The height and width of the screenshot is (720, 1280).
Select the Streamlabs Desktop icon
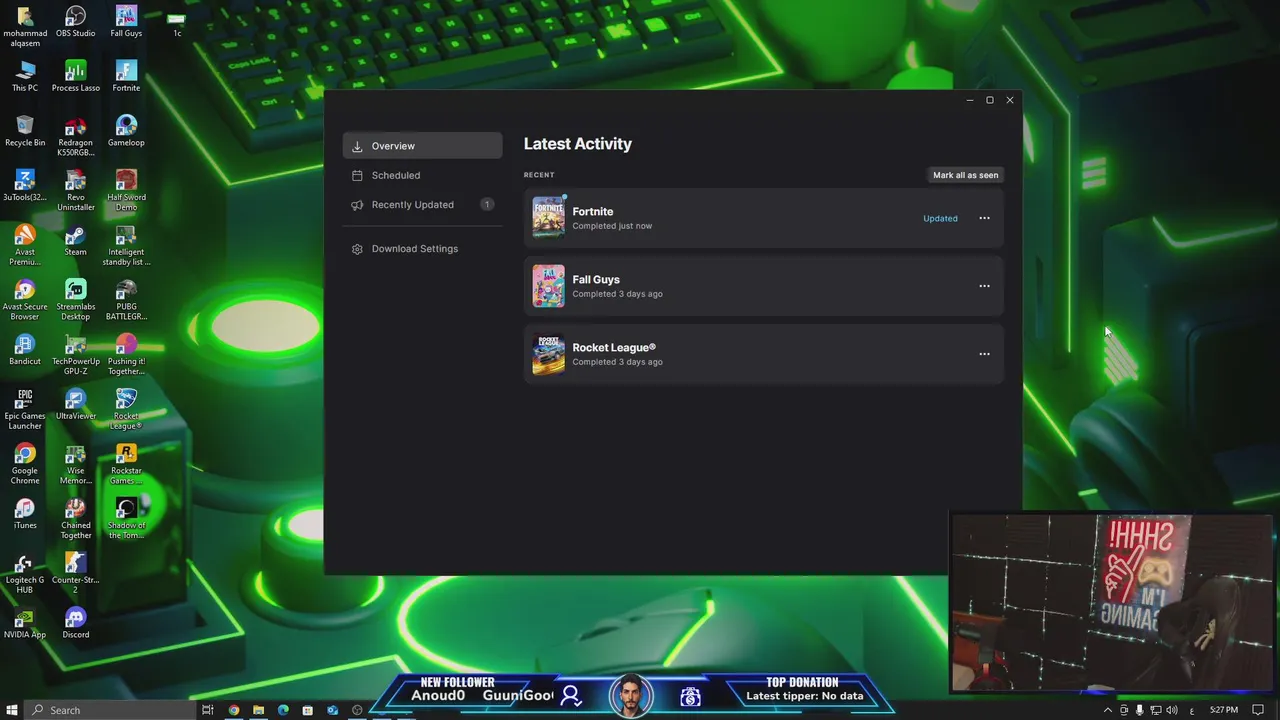point(75,301)
